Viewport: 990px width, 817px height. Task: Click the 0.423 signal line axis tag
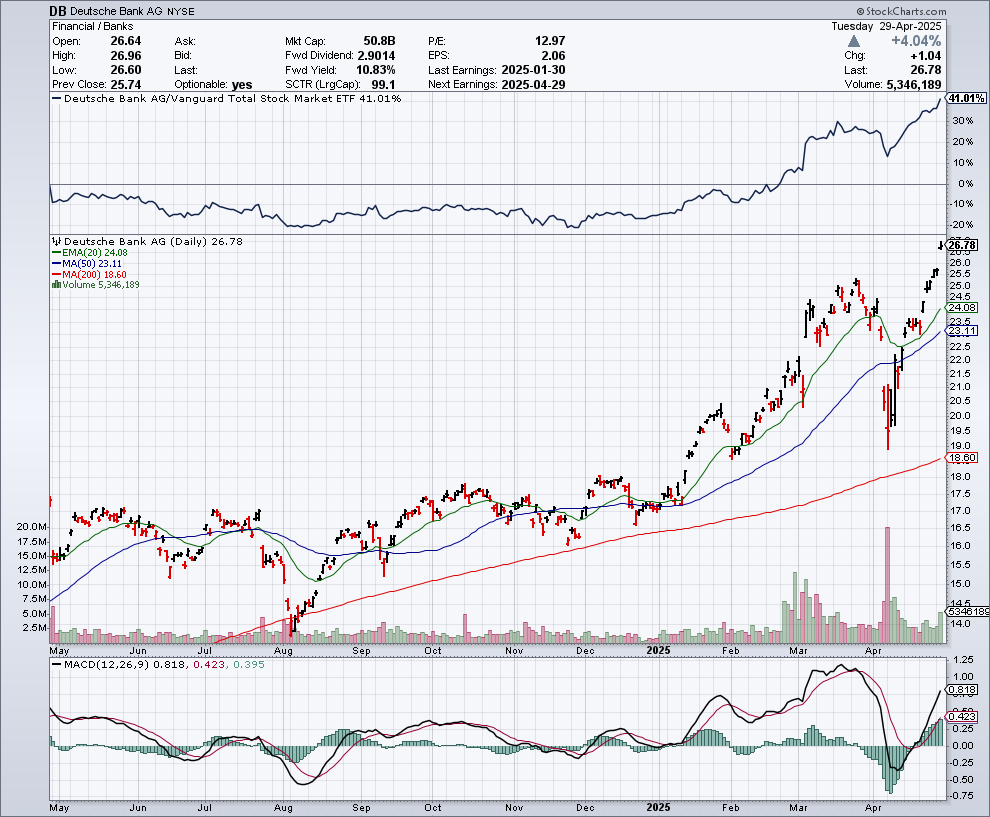pos(962,716)
